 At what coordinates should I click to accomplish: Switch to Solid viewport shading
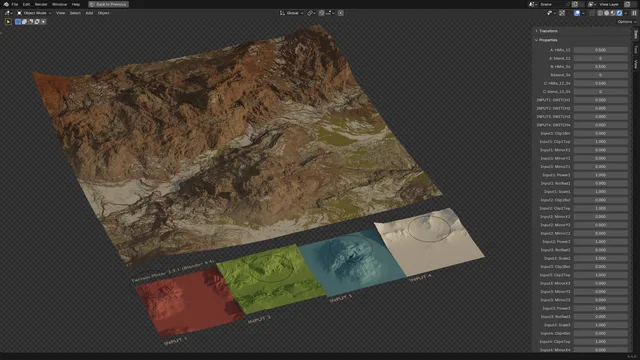point(607,13)
